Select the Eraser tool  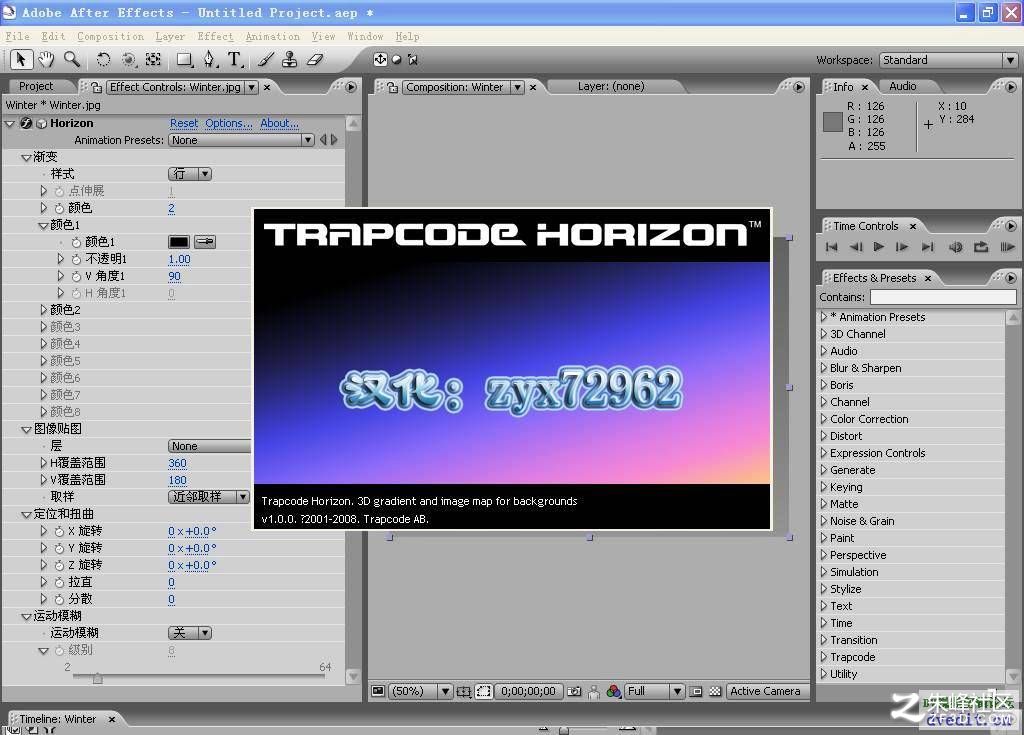(315, 60)
